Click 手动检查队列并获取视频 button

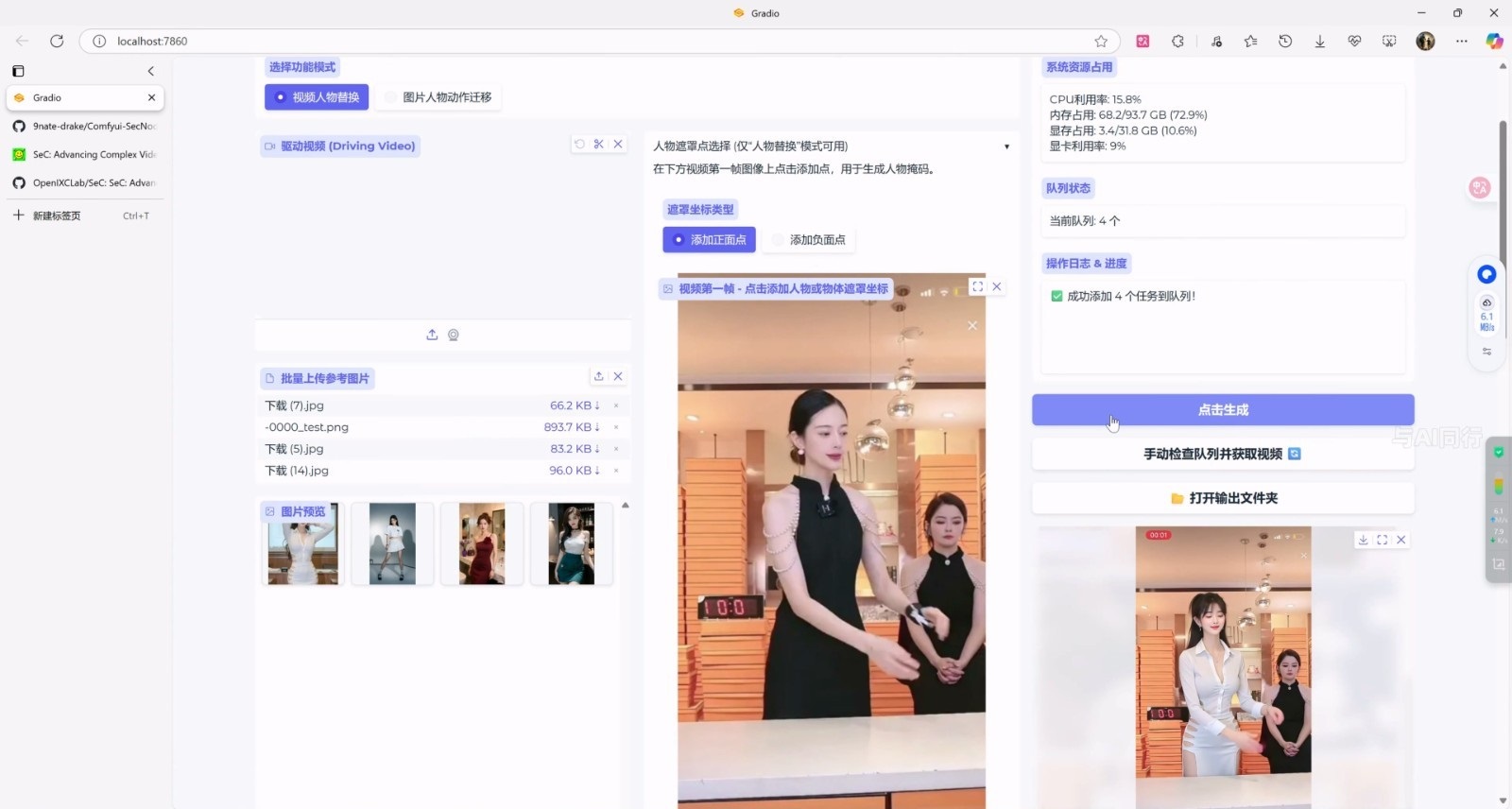[1222, 455]
